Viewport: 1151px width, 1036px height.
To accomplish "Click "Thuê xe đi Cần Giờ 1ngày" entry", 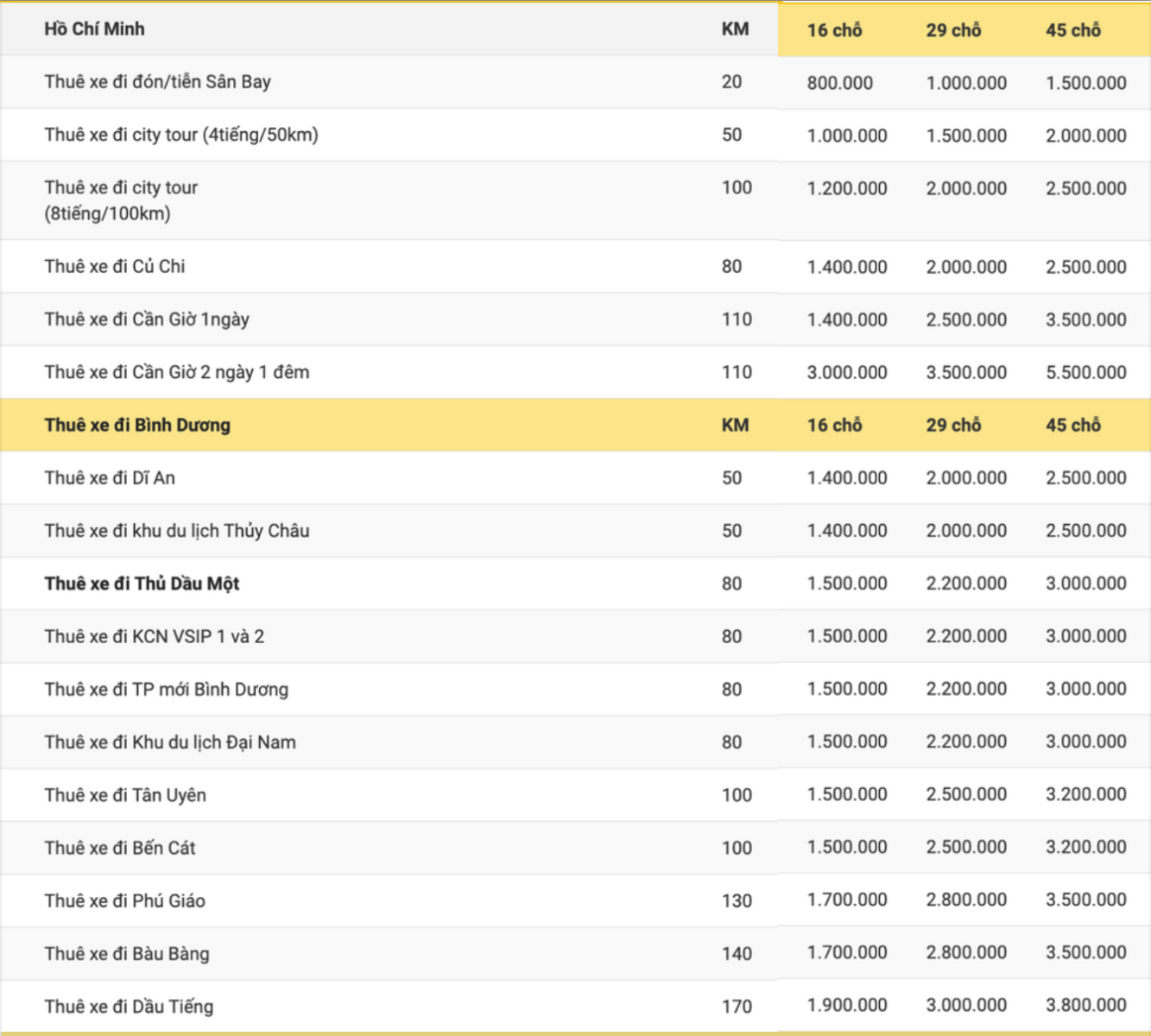I will (147, 319).
